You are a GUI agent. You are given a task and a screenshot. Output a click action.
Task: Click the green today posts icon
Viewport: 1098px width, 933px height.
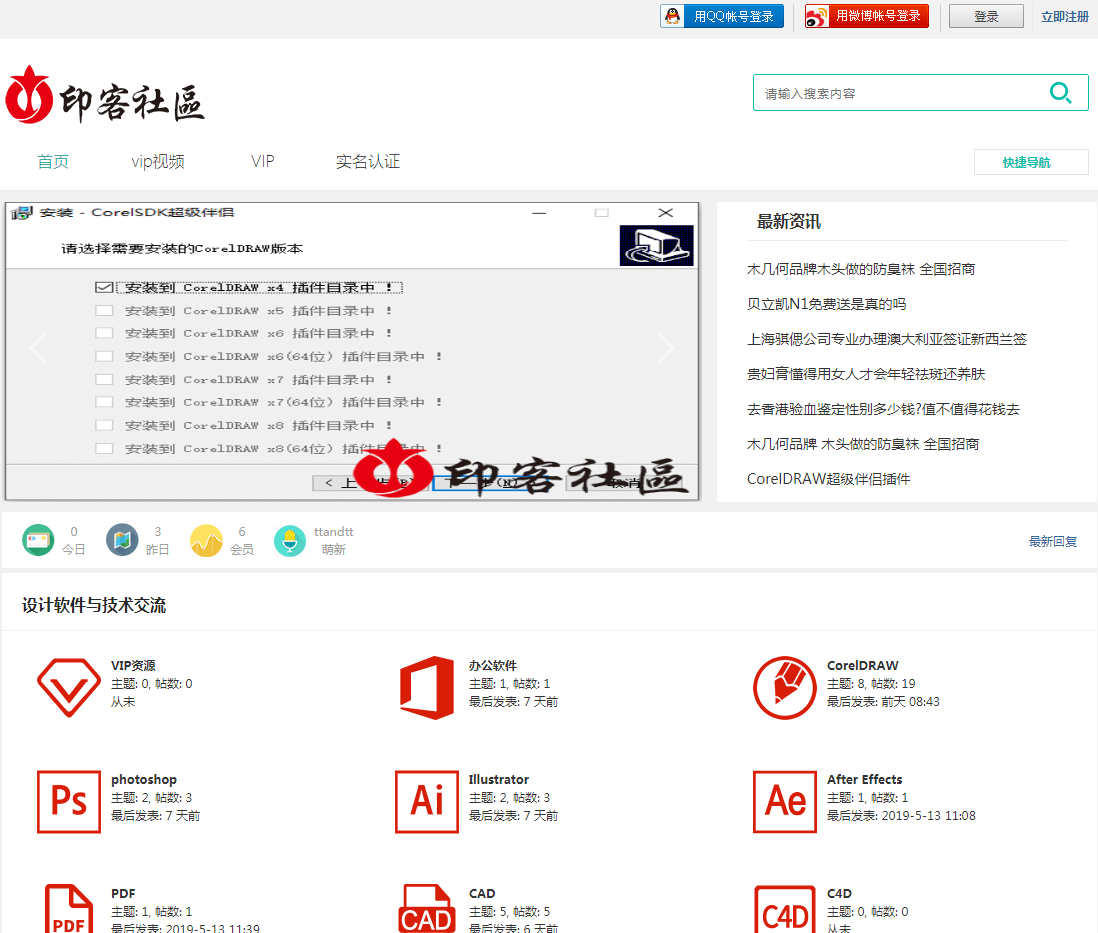click(38, 540)
